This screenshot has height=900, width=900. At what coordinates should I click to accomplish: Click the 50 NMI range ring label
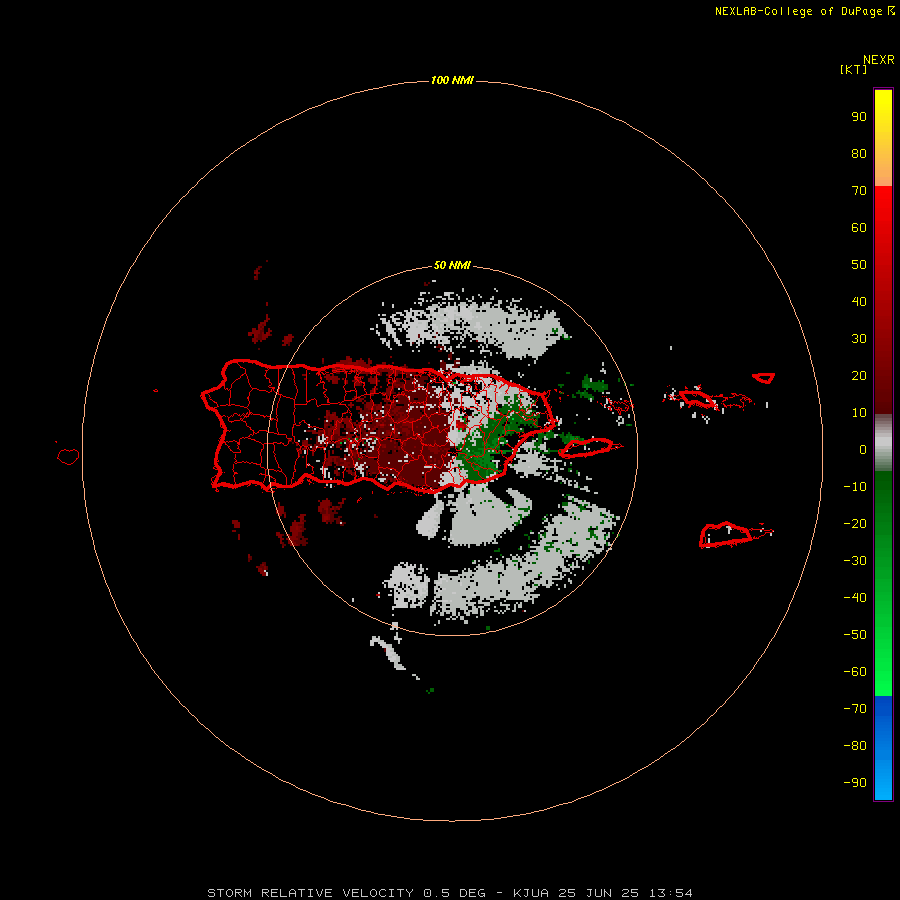(452, 265)
